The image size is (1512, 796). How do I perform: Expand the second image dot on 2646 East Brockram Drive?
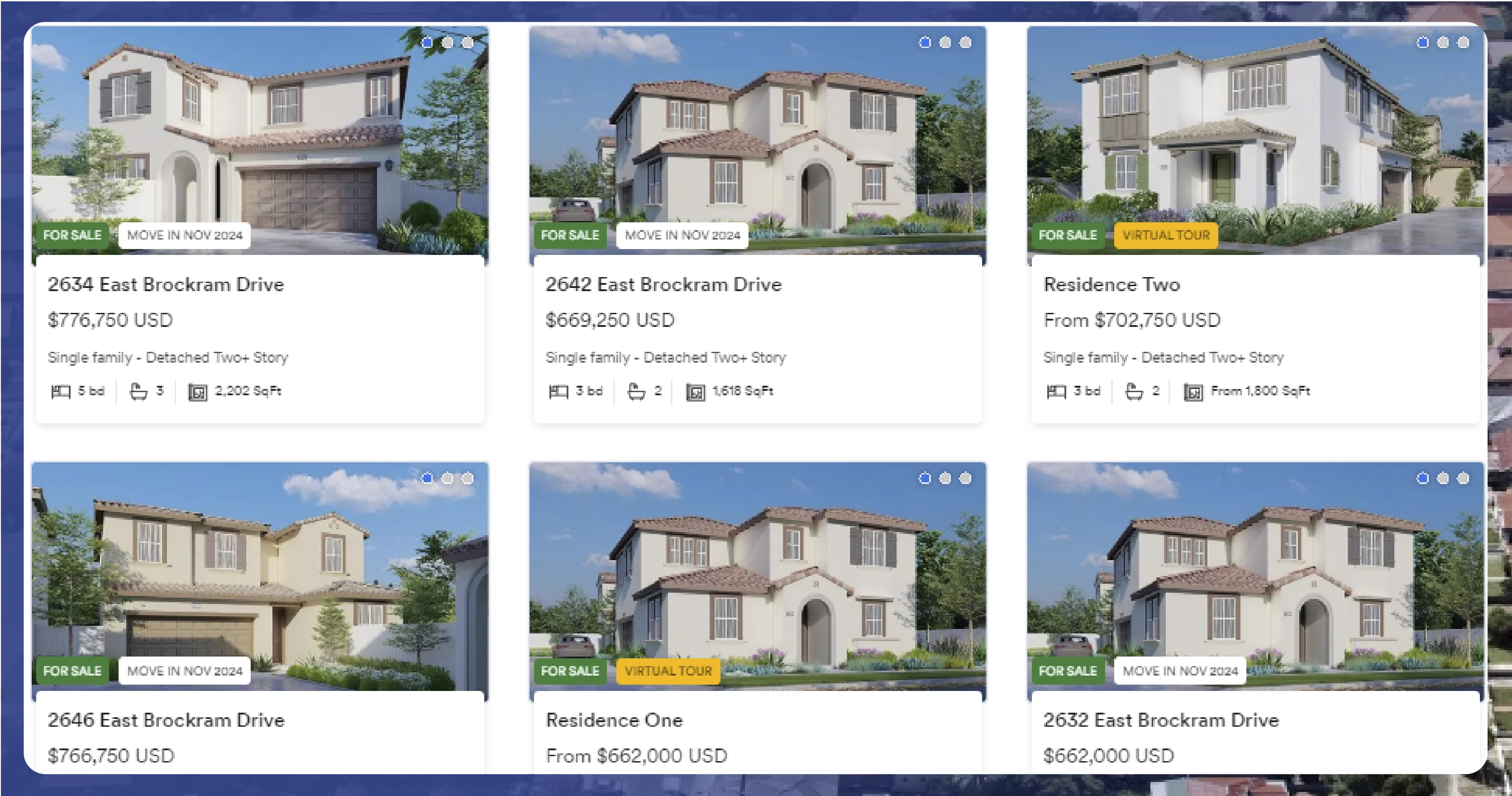coord(448,478)
